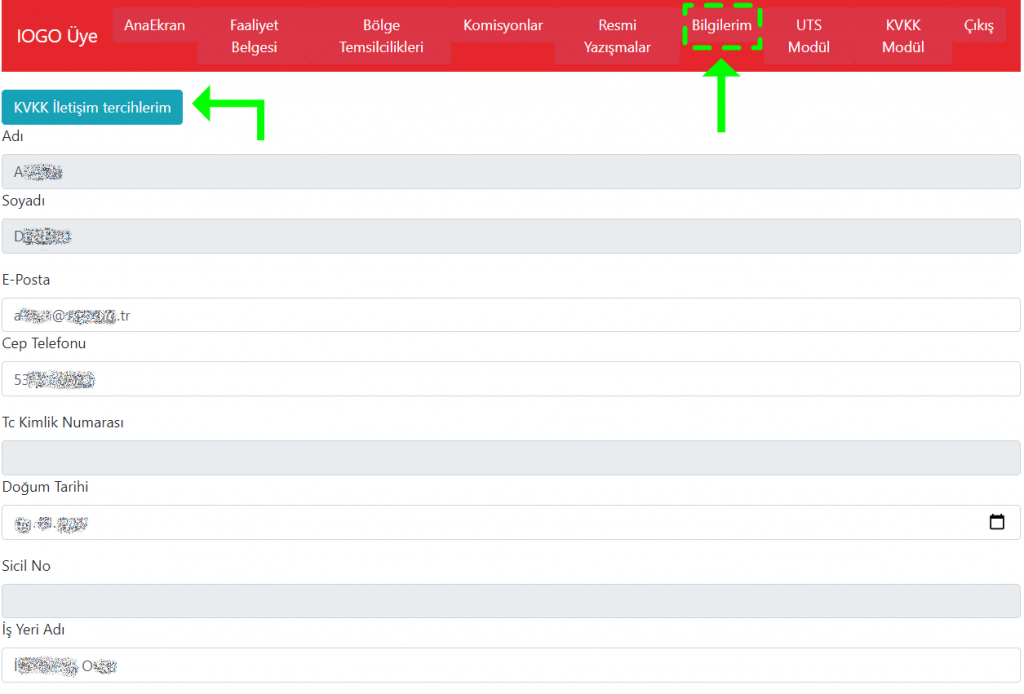Viewport: 1024px width, 694px height.
Task: Click the IOGO Üye brand link
Action: (57, 36)
